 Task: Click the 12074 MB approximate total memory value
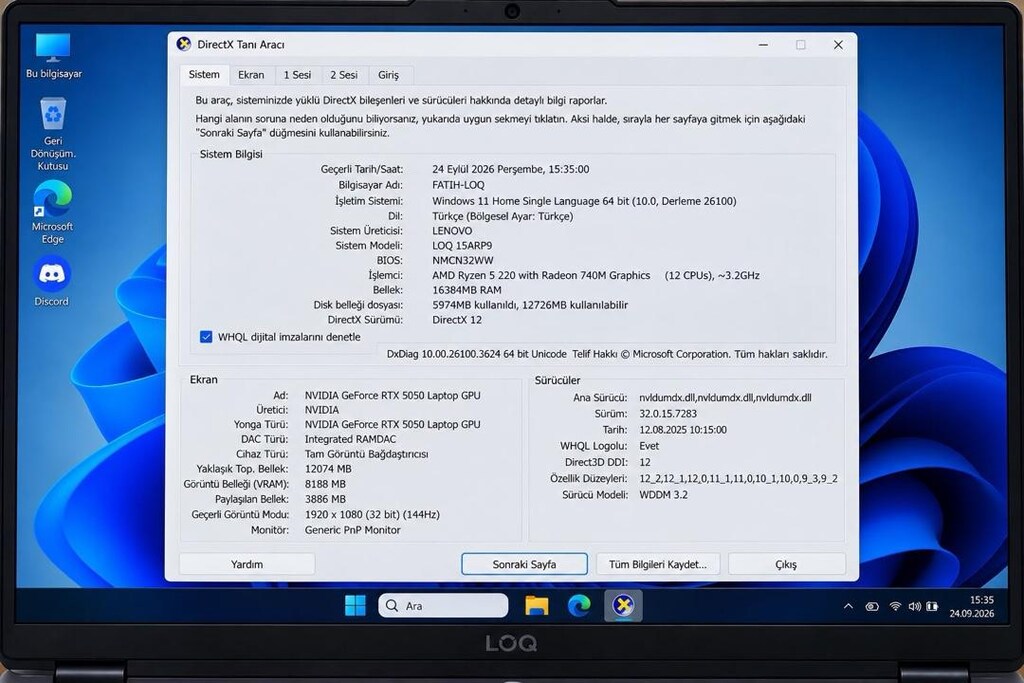328,469
